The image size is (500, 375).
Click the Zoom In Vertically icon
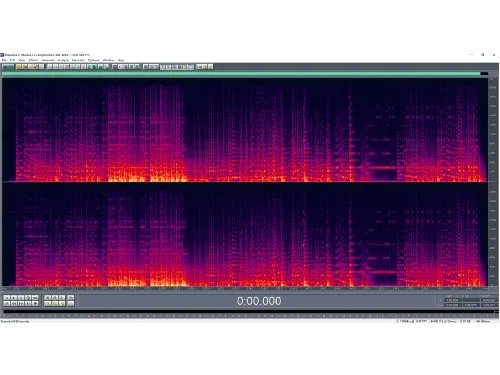tap(71, 298)
